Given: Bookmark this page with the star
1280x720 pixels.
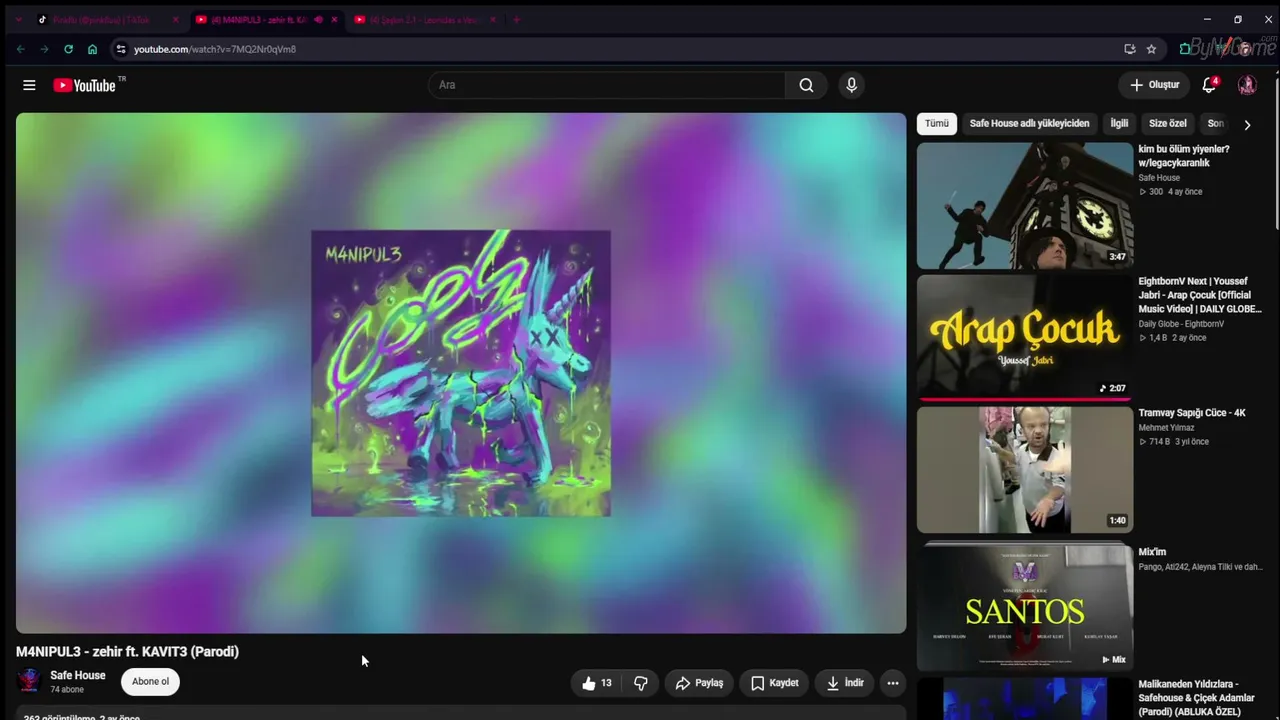Looking at the screenshot, I should click(1151, 49).
